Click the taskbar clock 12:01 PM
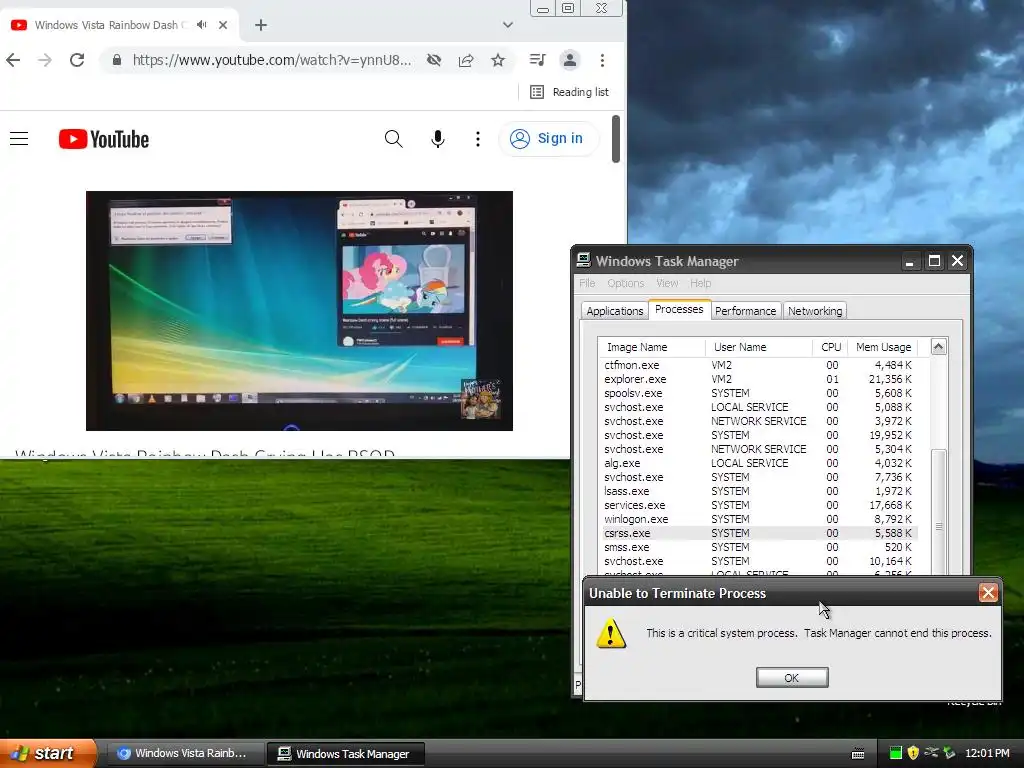This screenshot has width=1024, height=768. (987, 753)
